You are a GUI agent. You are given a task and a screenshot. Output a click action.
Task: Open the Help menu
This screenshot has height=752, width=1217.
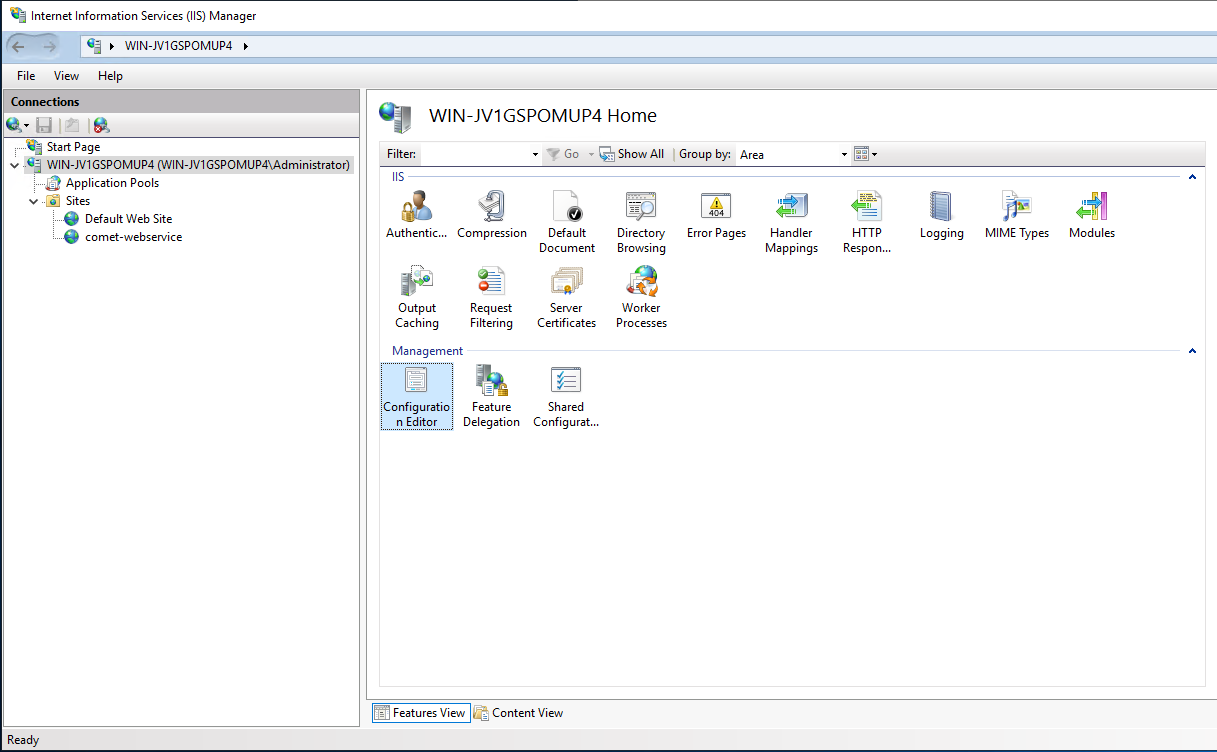tap(110, 76)
